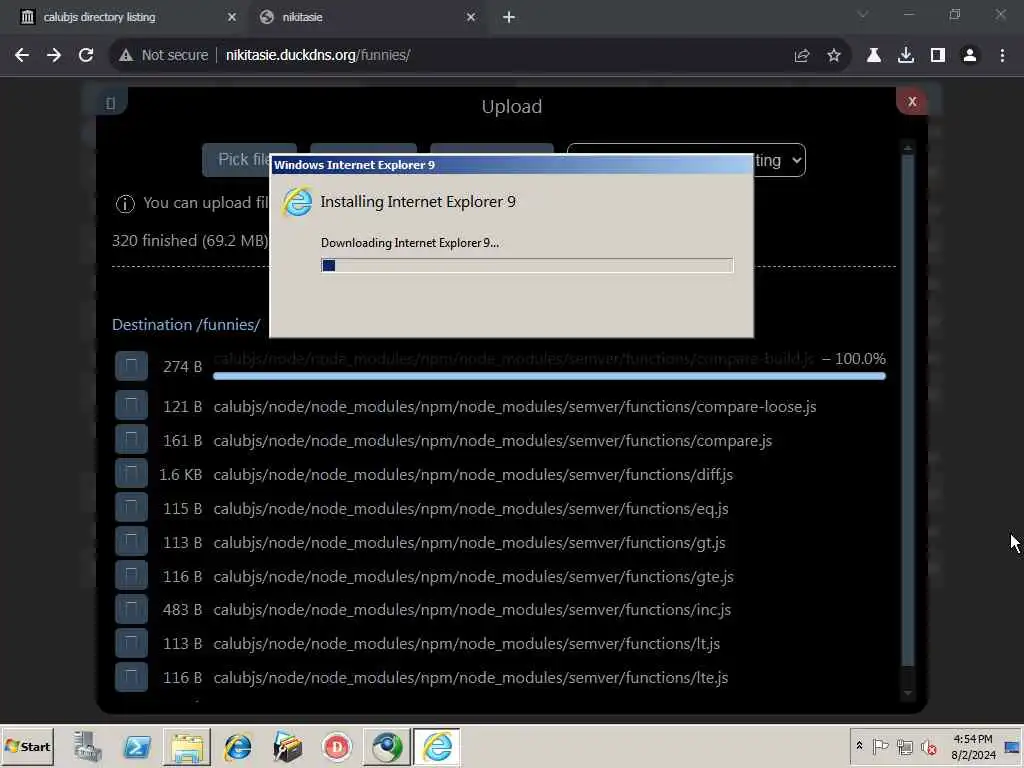Toggle the browser side panel
The width and height of the screenshot is (1024, 768).
point(938,56)
